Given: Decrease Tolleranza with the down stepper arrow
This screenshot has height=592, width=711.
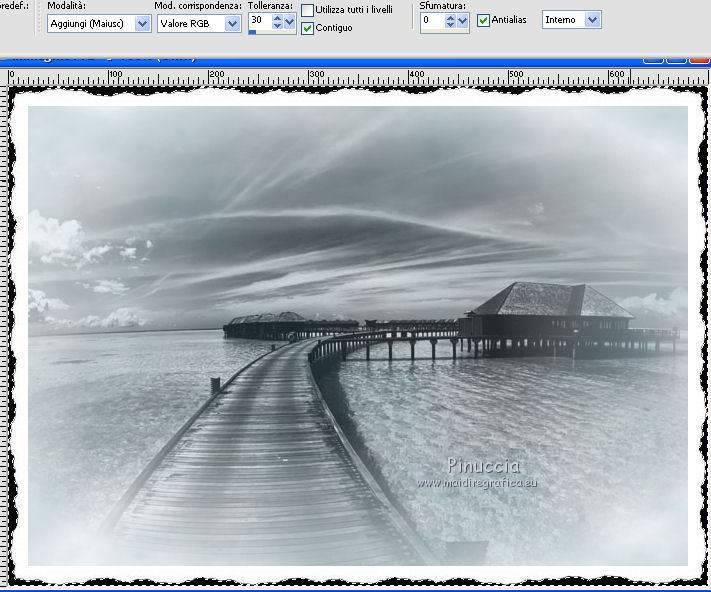Looking at the screenshot, I should (278, 25).
